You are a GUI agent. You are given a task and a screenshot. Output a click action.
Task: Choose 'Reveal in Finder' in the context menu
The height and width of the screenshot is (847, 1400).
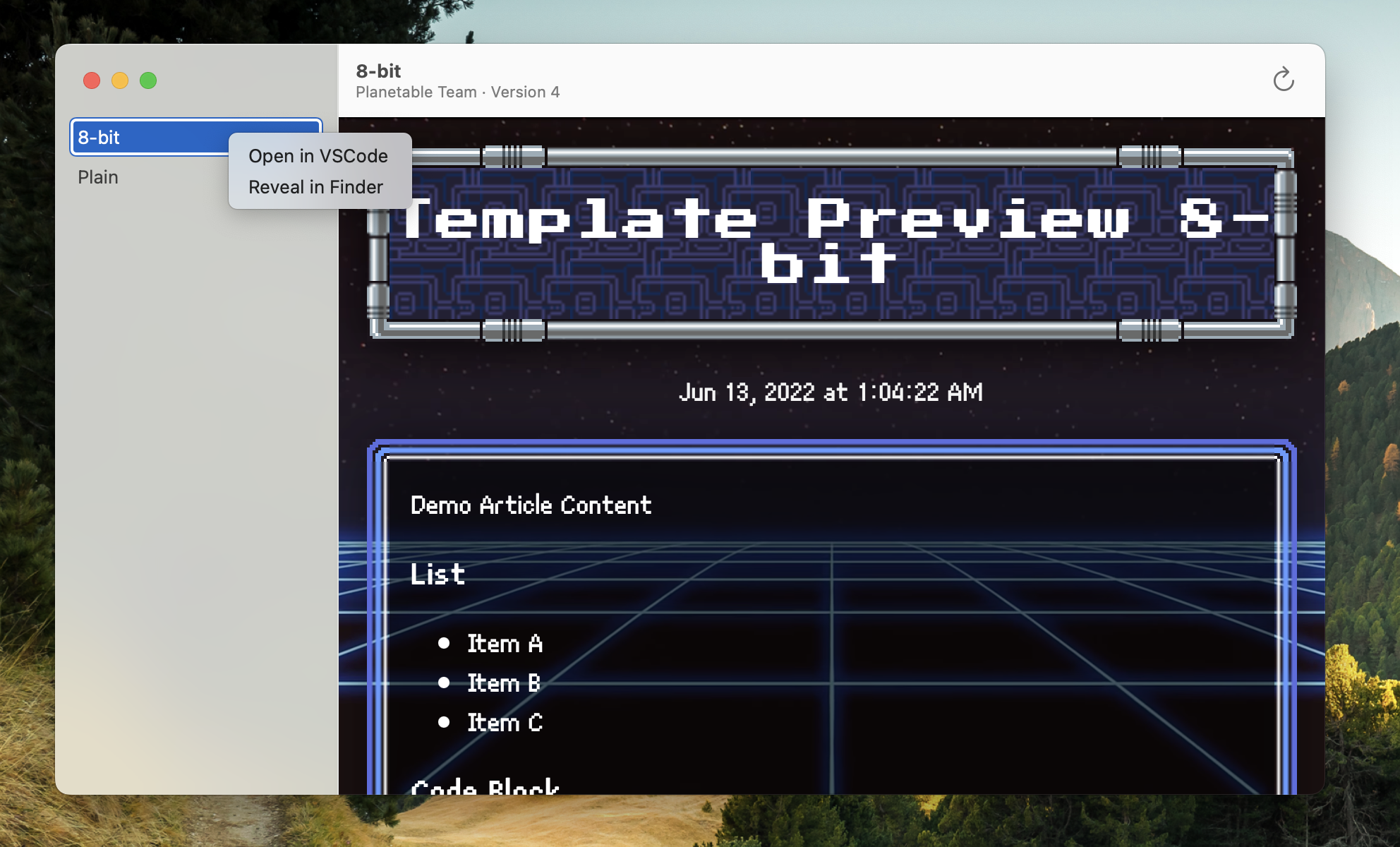point(316,186)
